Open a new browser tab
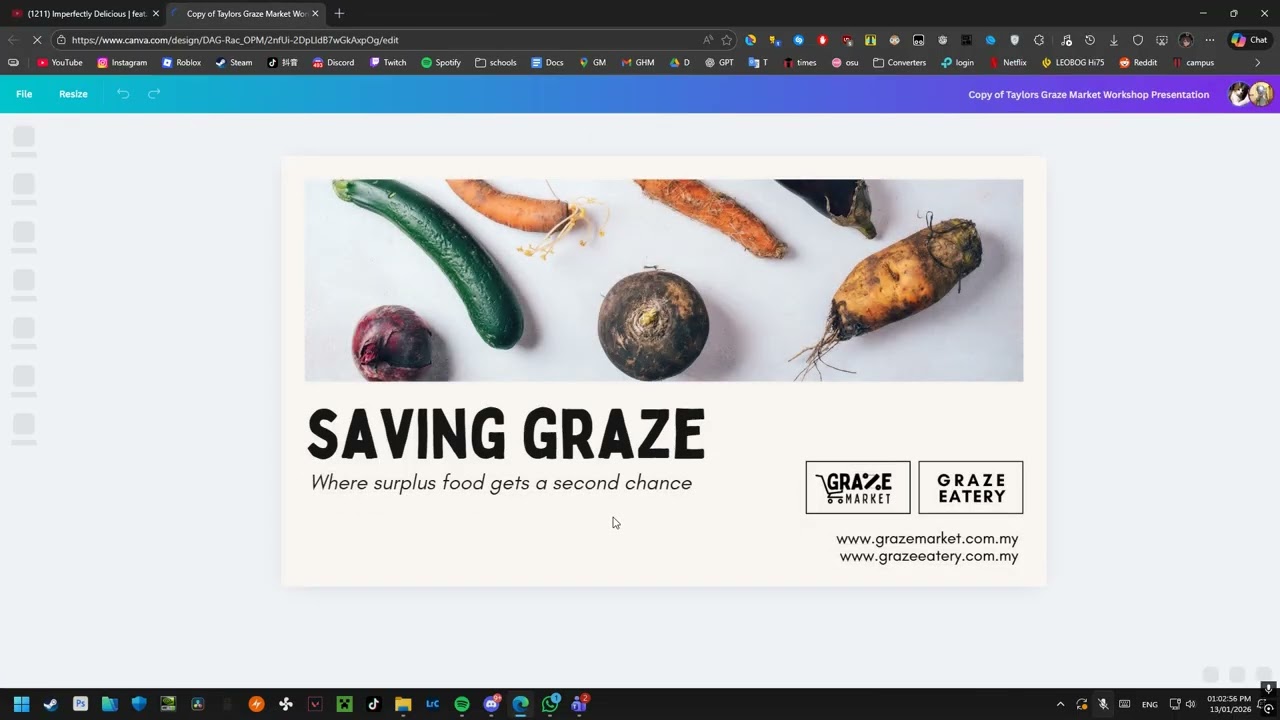 point(339,14)
